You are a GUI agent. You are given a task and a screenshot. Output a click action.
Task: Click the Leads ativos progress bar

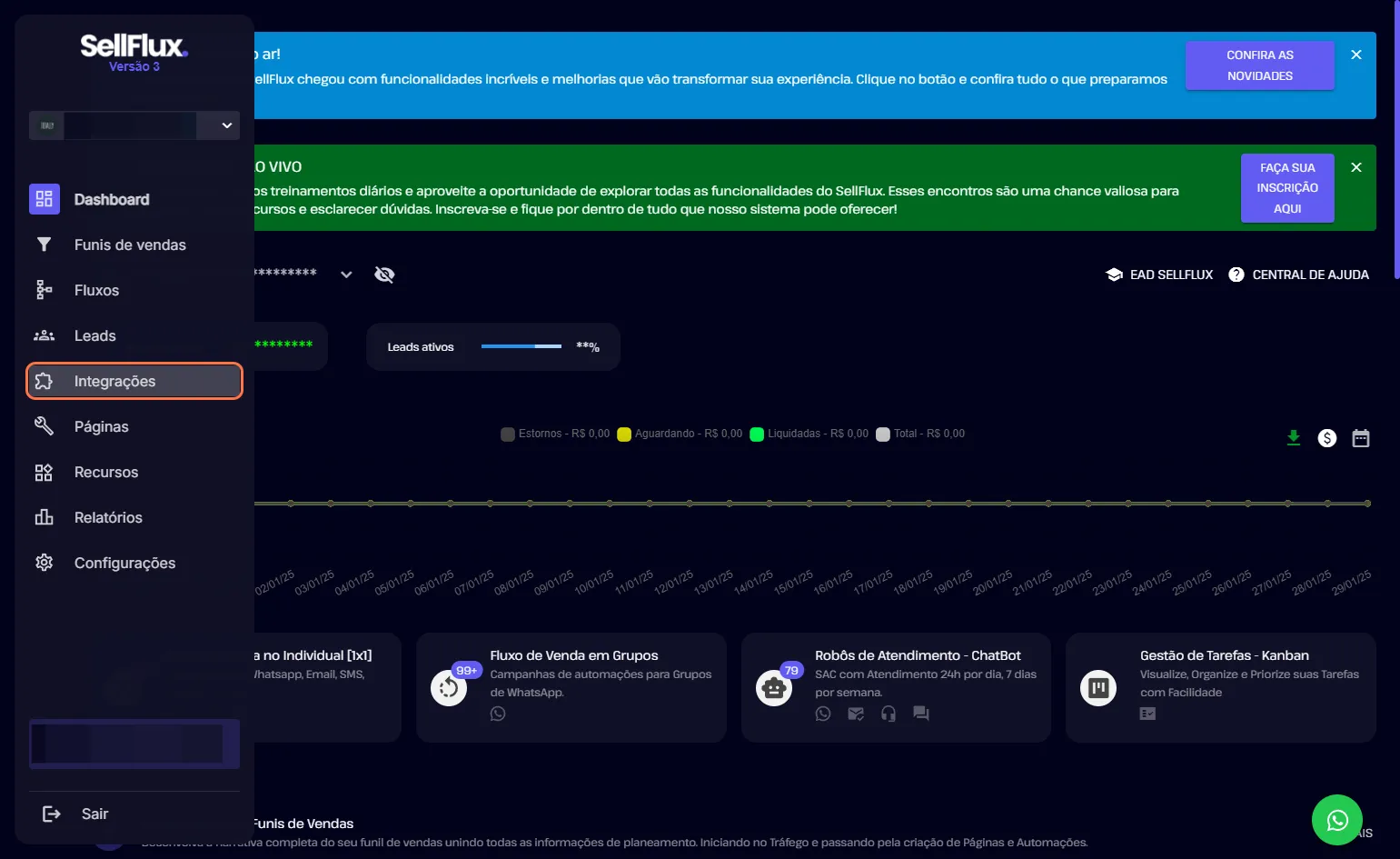521,346
